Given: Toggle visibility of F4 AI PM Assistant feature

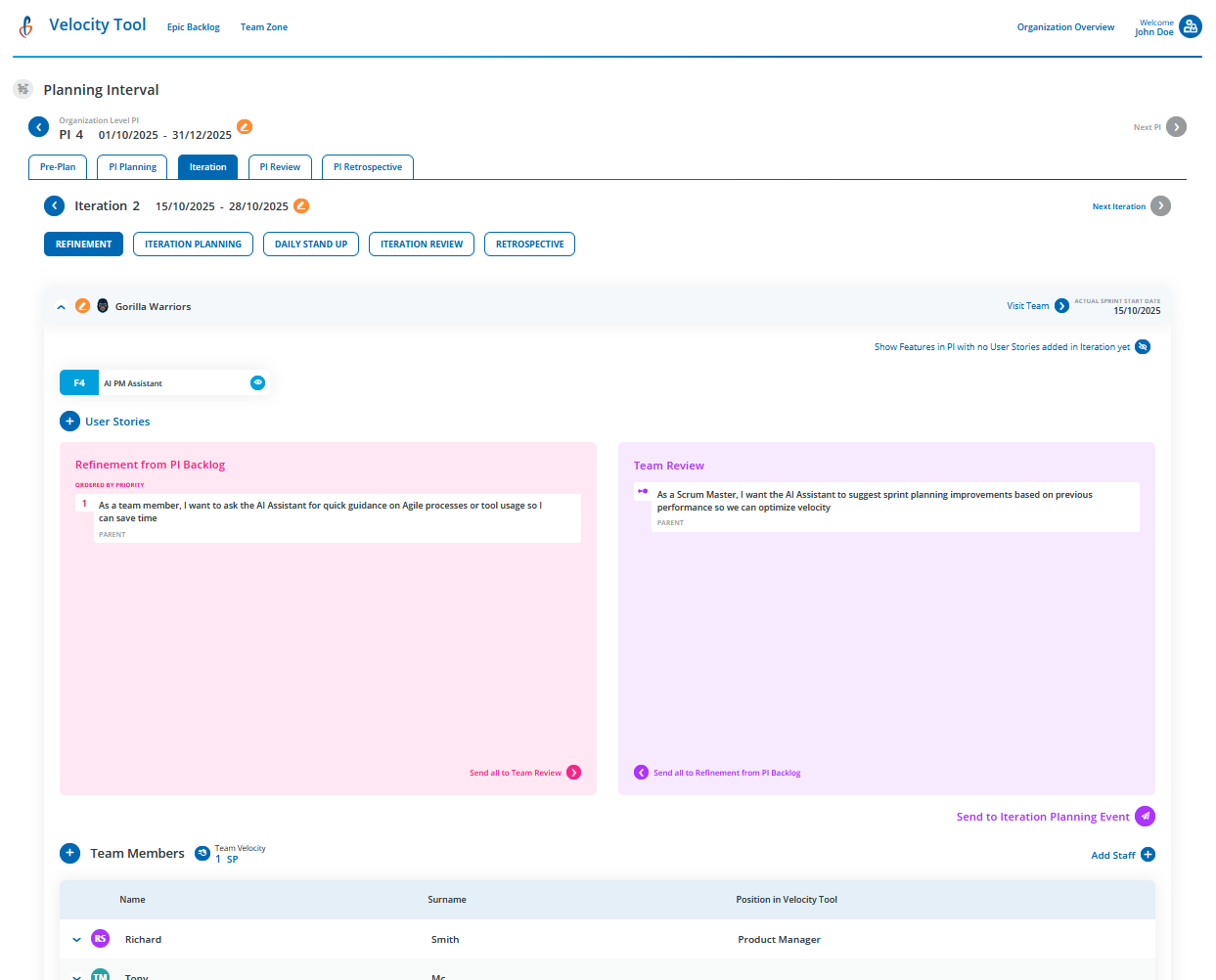Looking at the screenshot, I should pos(257,383).
